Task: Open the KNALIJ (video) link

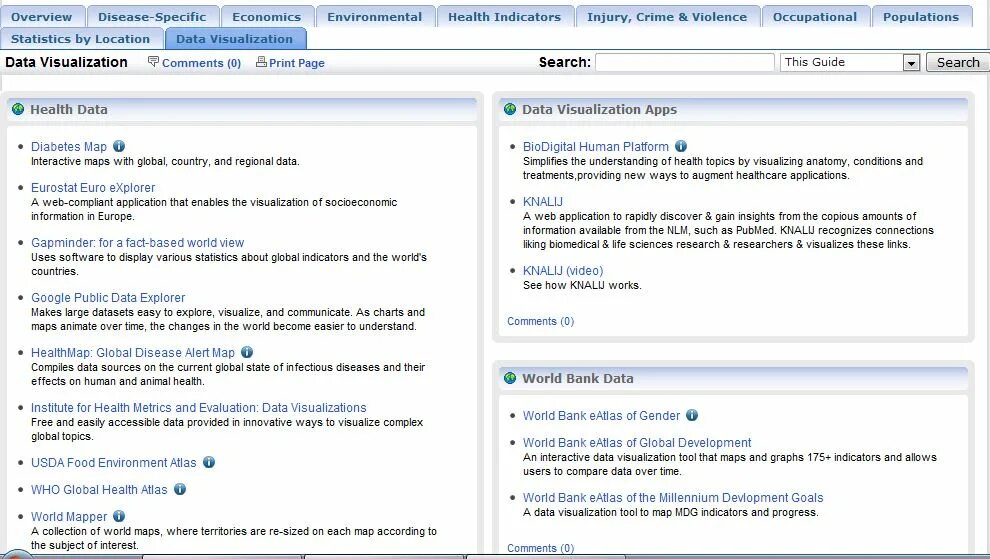Action: (x=563, y=270)
